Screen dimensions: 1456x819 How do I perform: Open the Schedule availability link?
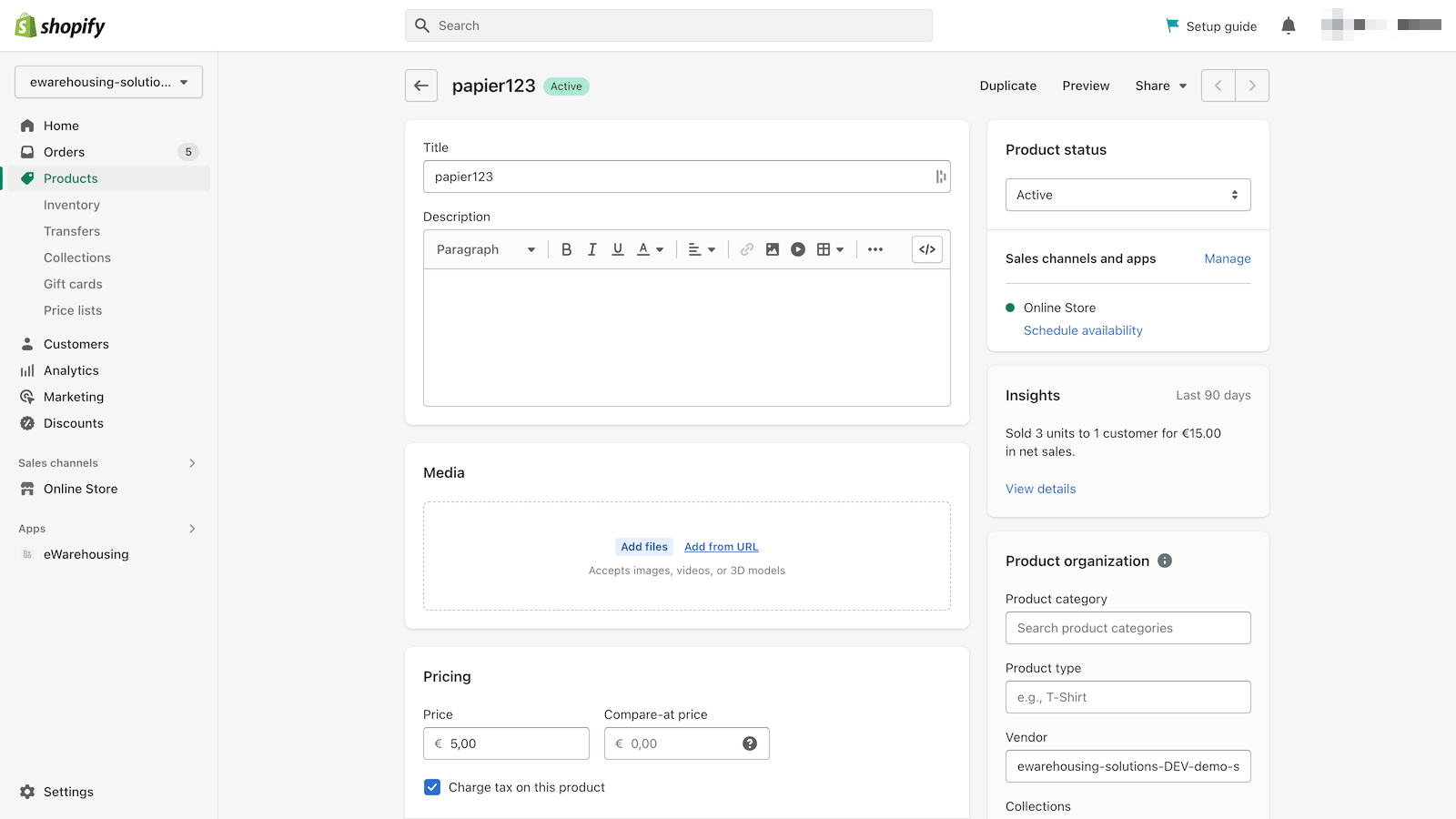[x=1083, y=330]
